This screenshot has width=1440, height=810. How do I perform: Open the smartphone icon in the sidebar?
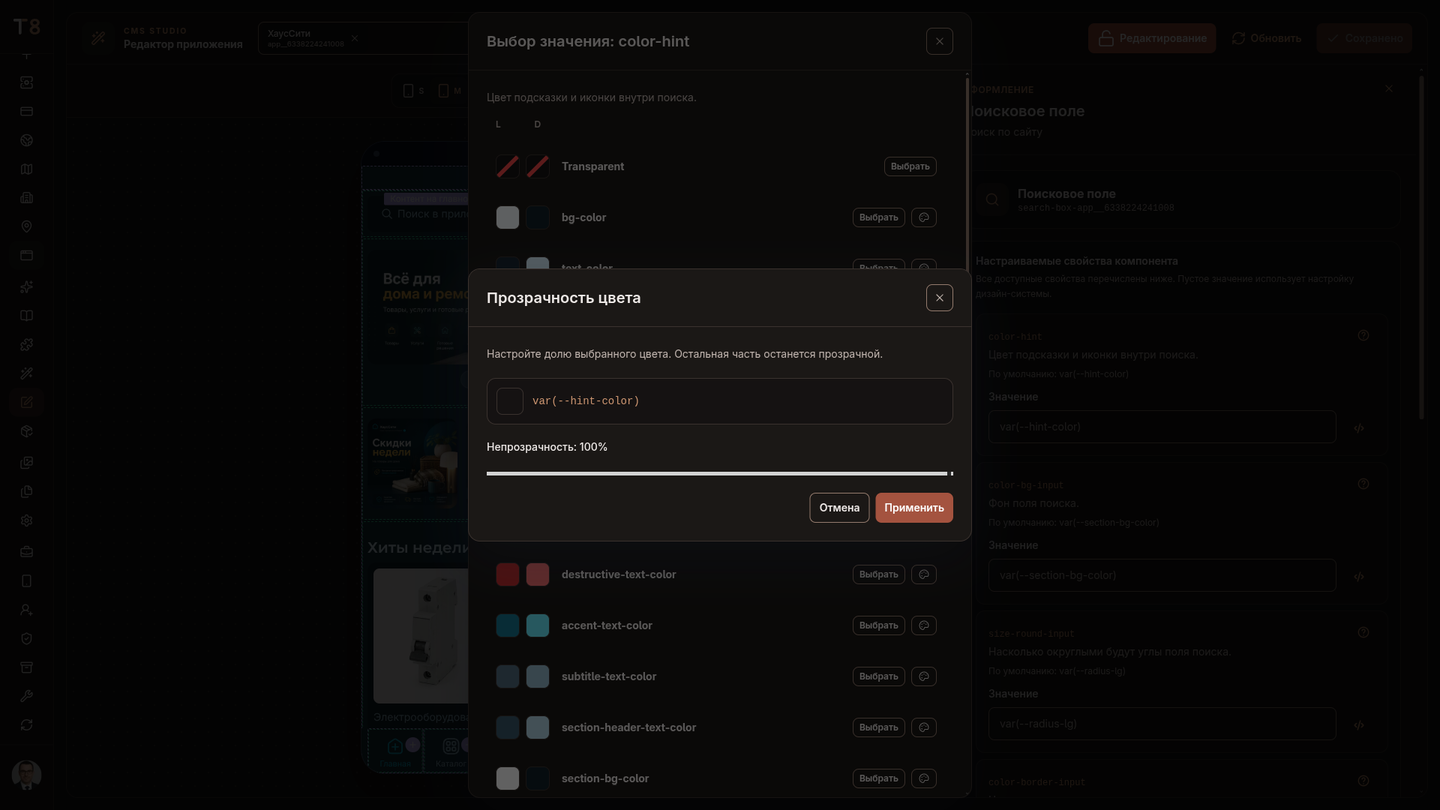pos(27,581)
